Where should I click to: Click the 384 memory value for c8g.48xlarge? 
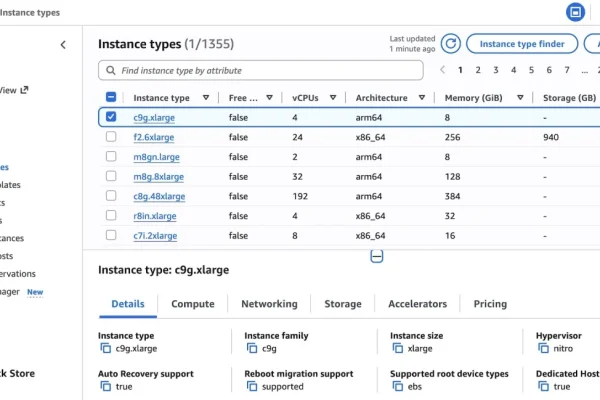click(452, 196)
